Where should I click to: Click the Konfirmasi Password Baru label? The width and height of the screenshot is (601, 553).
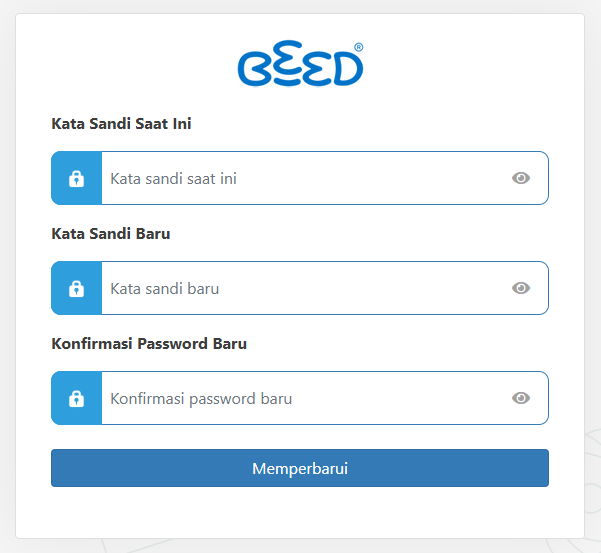coord(149,344)
